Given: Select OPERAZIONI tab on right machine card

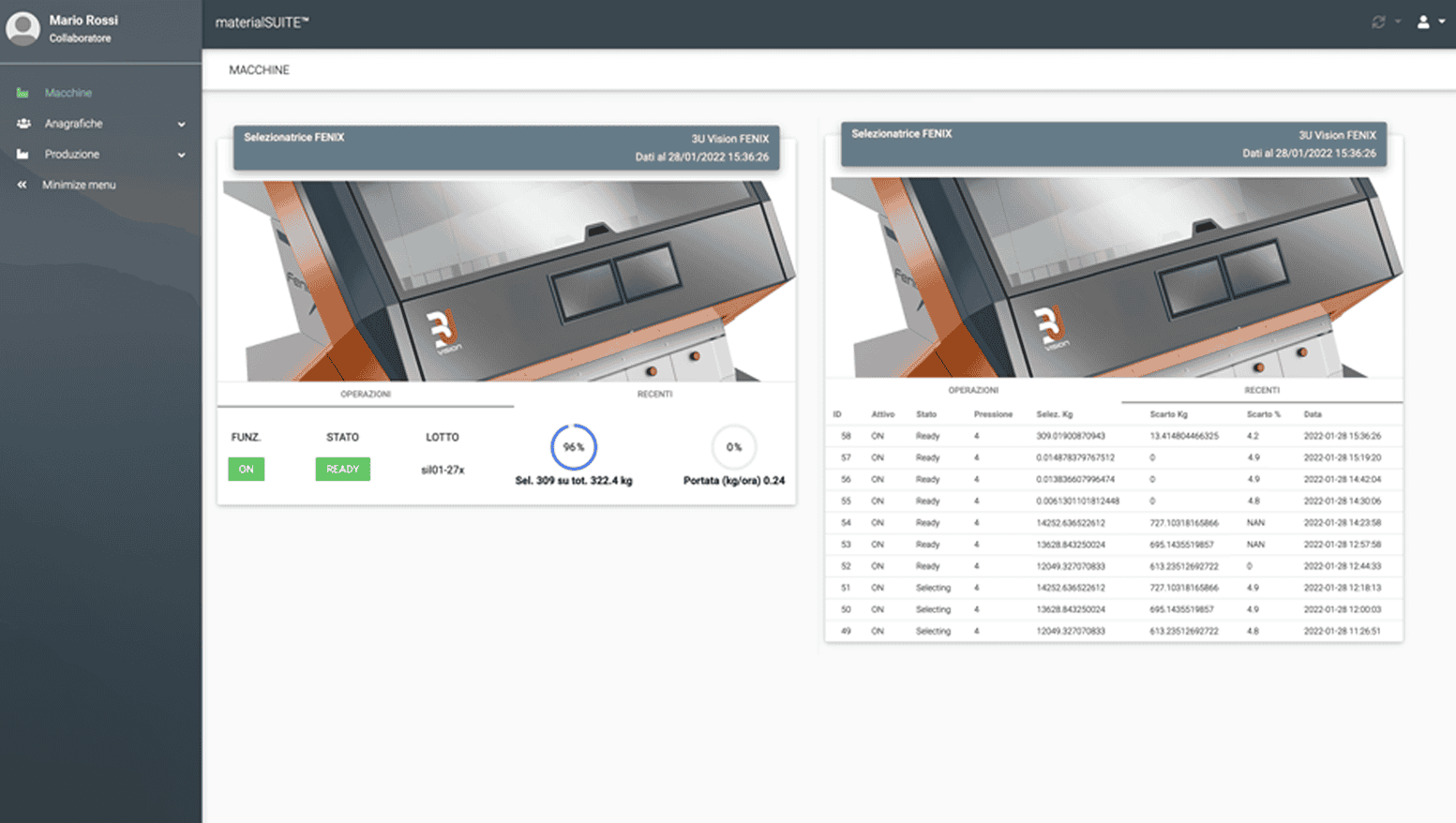Looking at the screenshot, I should (973, 391).
